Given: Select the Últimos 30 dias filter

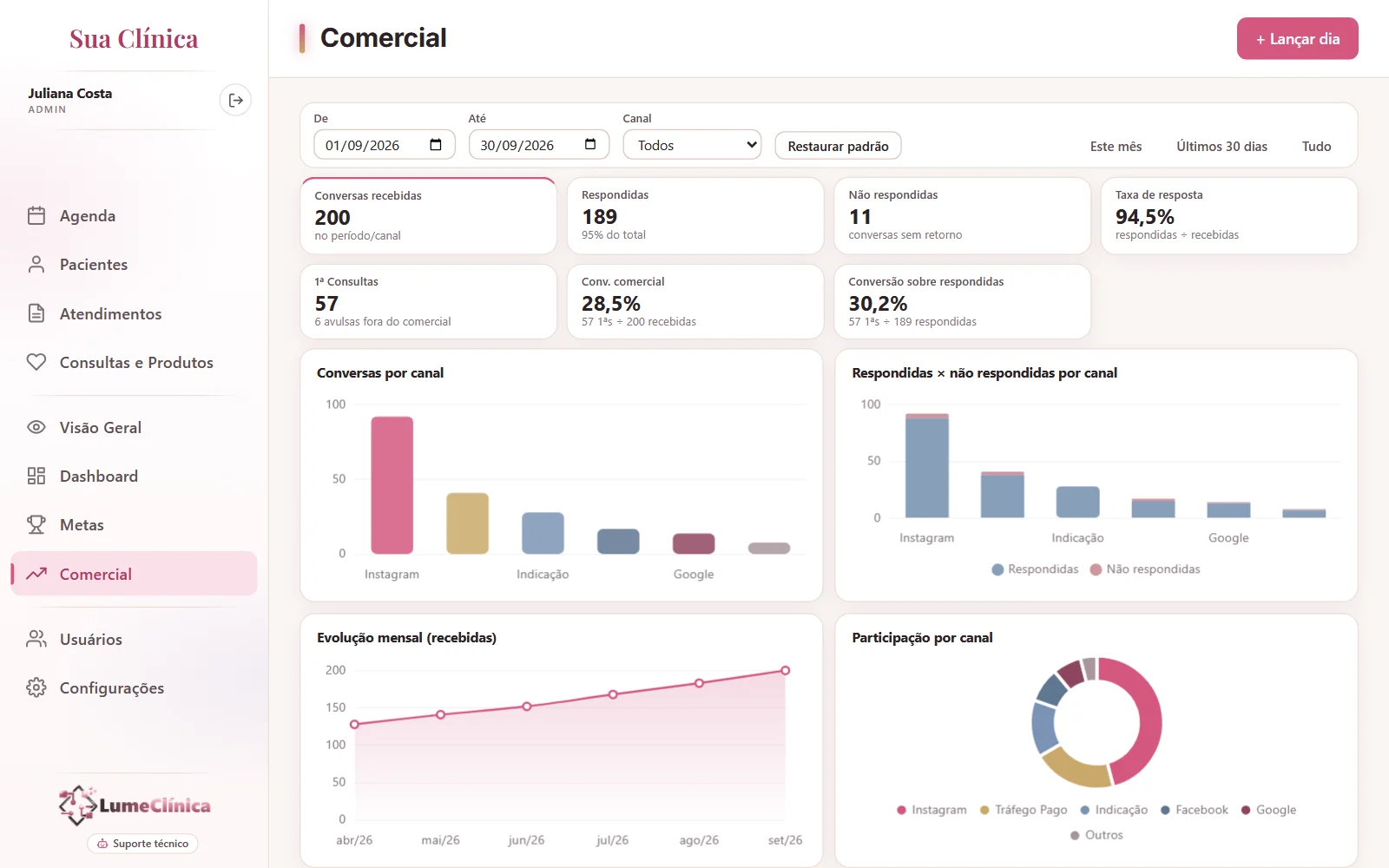Looking at the screenshot, I should click(x=1221, y=146).
